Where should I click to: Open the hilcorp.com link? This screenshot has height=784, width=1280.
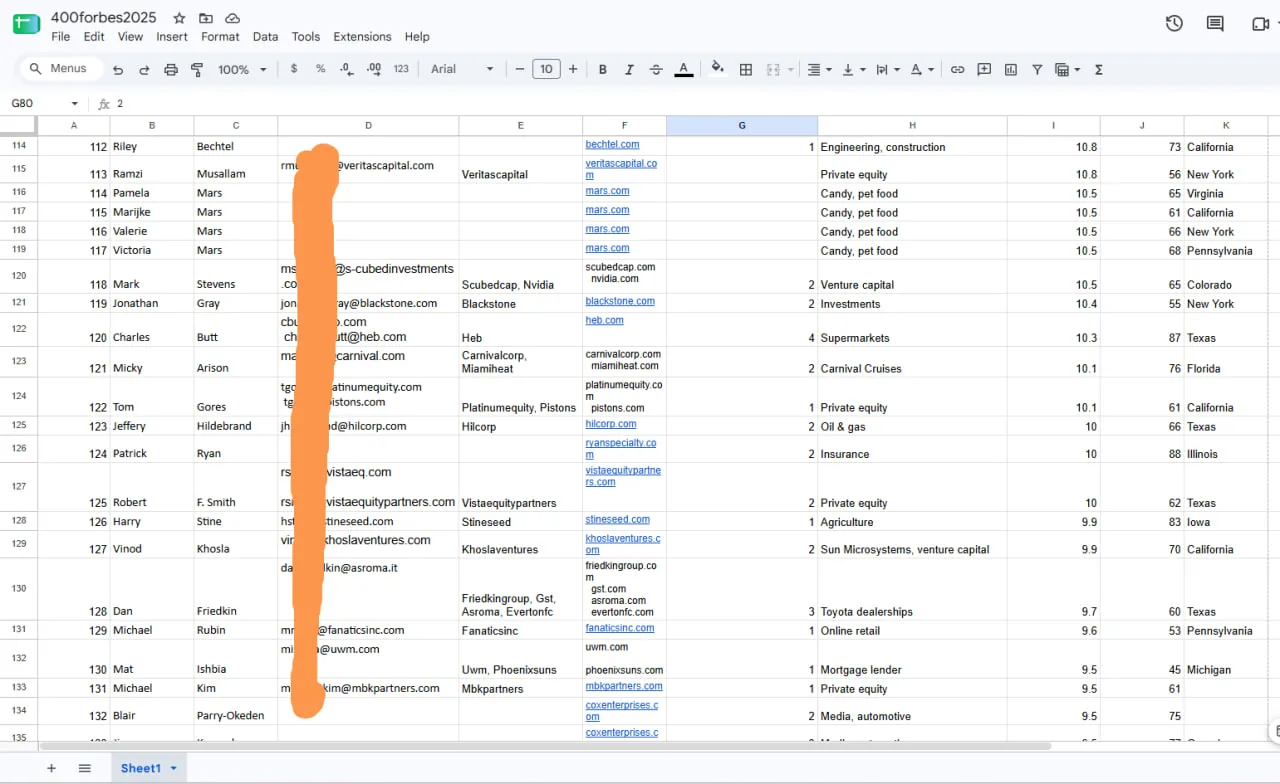coord(611,424)
